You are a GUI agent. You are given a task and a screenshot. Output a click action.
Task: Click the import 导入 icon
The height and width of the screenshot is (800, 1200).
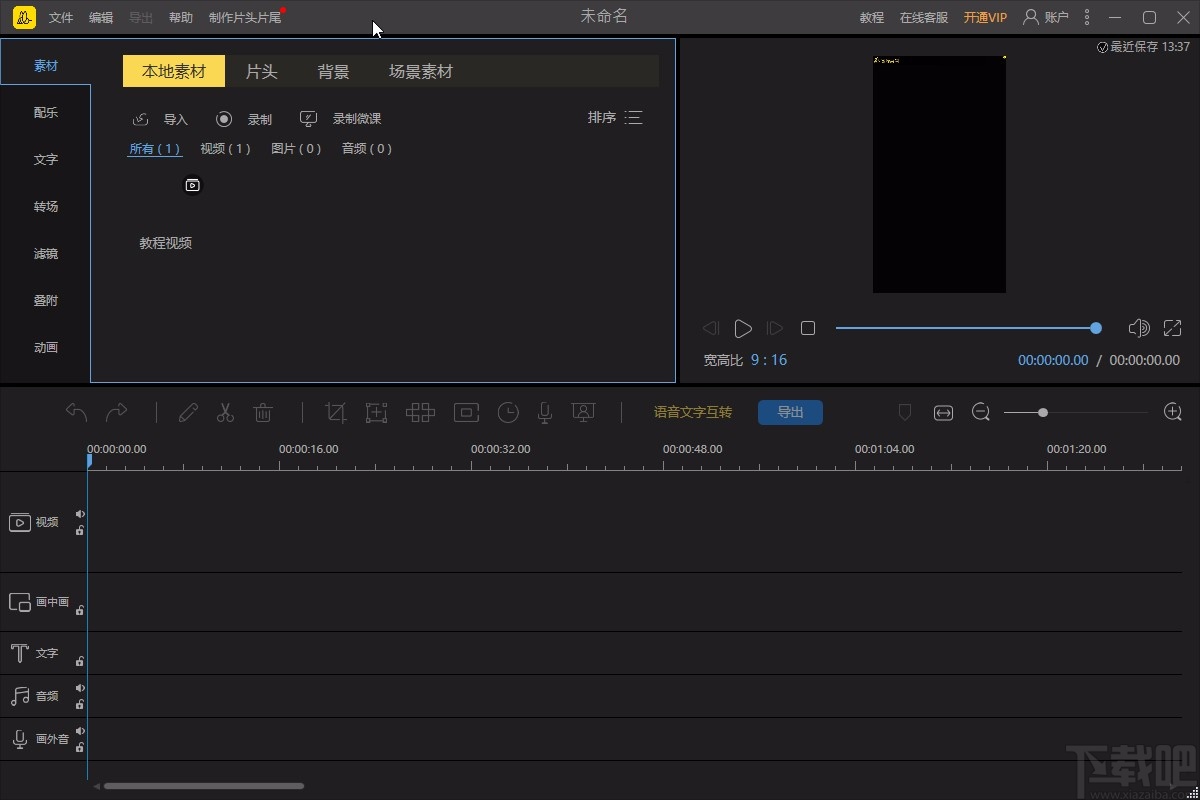(141, 119)
